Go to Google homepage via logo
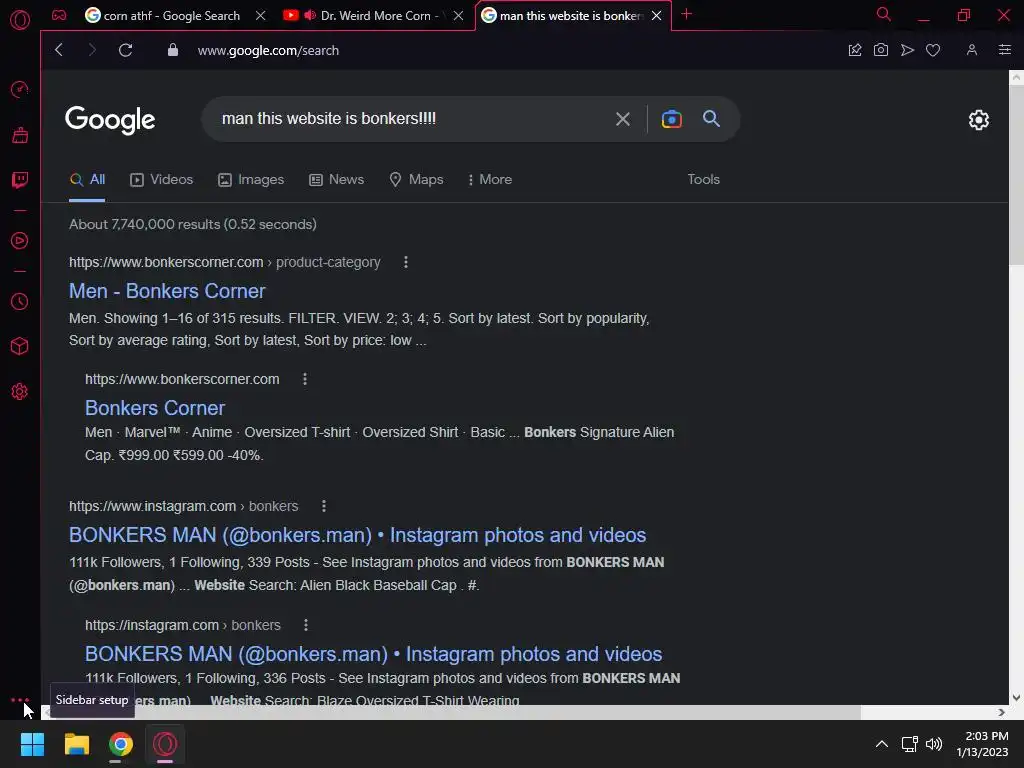The image size is (1024, 768). click(x=110, y=120)
